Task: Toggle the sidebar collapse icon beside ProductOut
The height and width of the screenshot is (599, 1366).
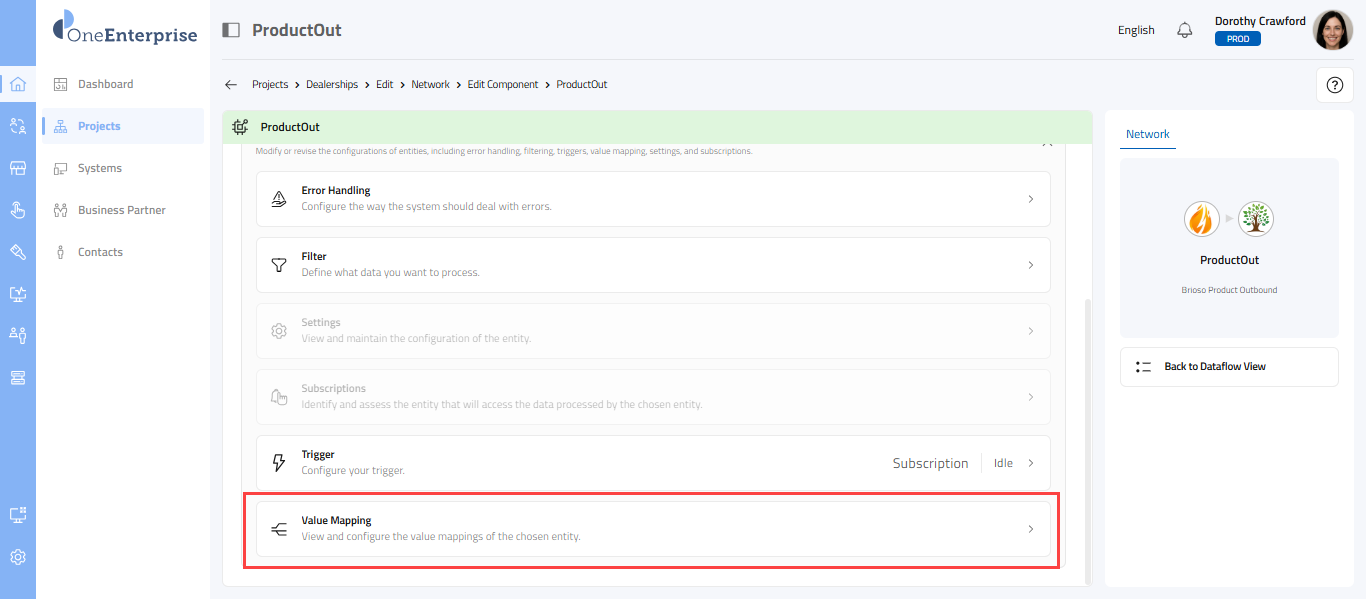Action: click(x=231, y=30)
